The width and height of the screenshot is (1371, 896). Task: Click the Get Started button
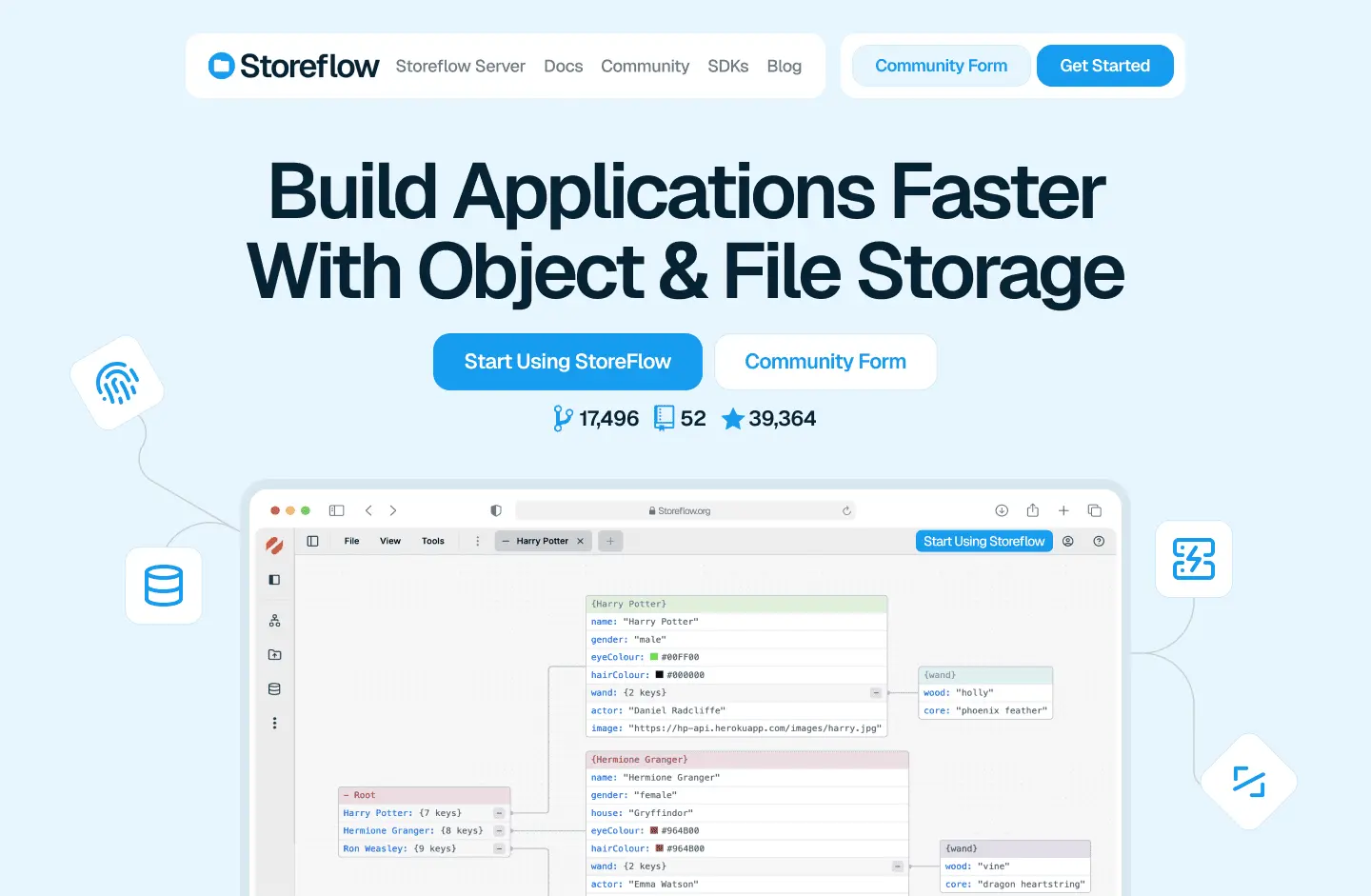(x=1105, y=66)
